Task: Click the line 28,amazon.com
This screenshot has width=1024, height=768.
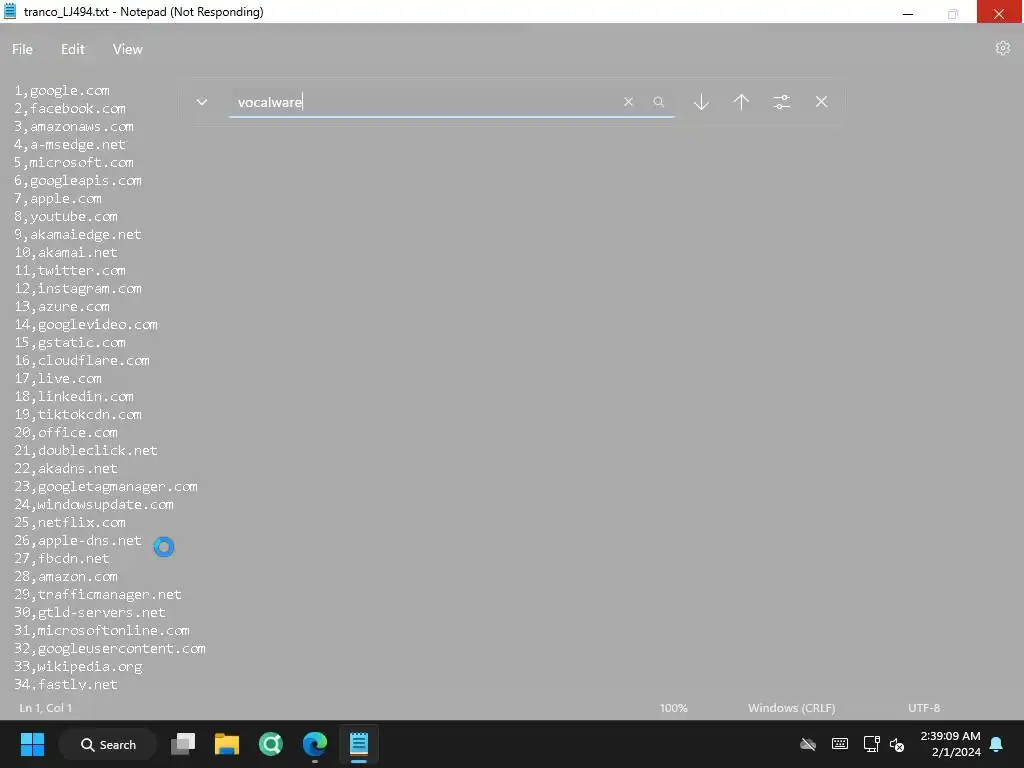Action: pos(66,577)
